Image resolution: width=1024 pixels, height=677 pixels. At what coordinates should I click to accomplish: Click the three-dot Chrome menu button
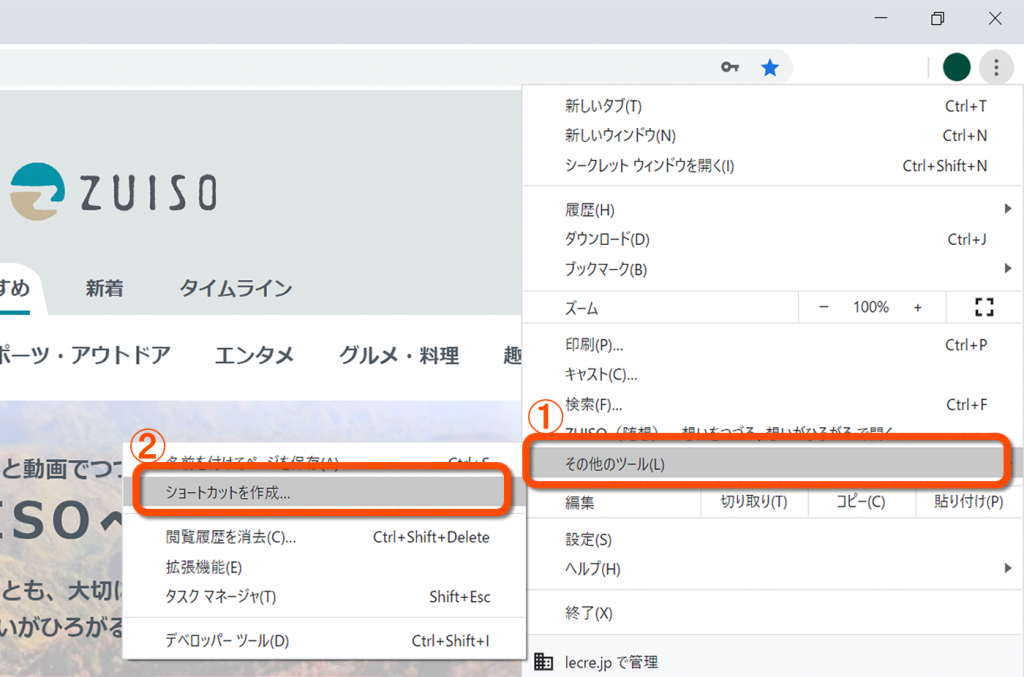[996, 68]
